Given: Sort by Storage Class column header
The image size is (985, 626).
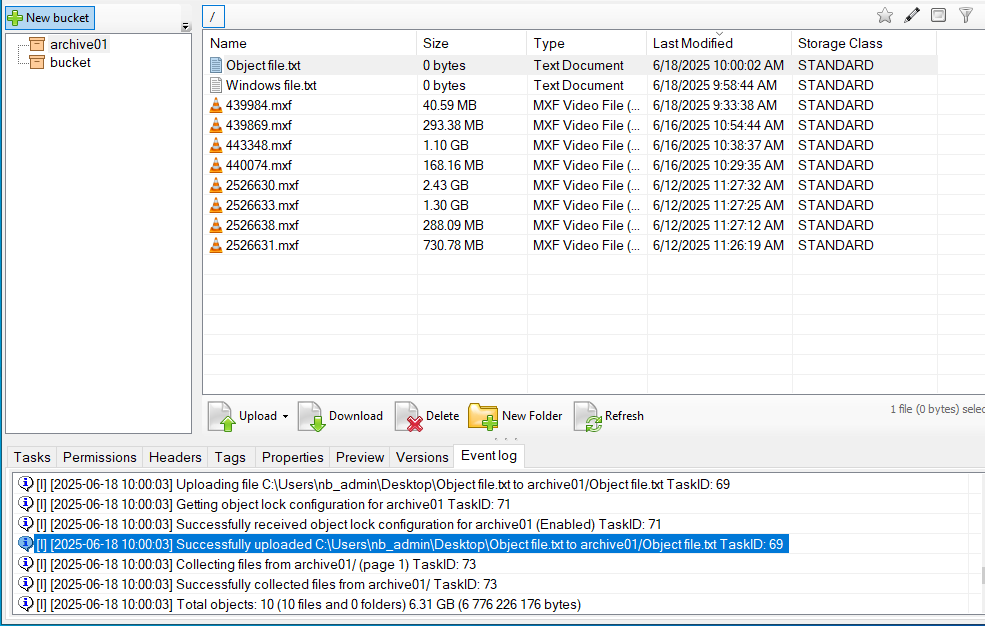Looking at the screenshot, I should [x=864, y=43].
